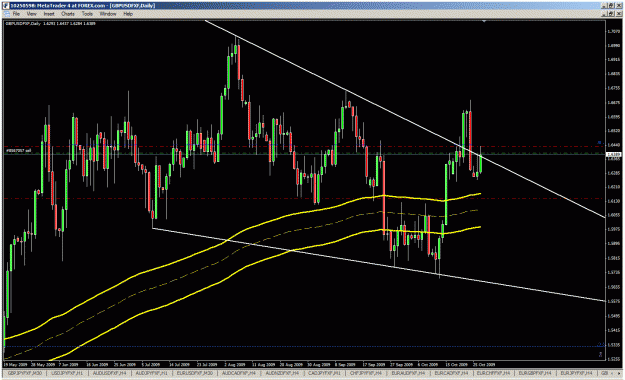Restore the inner chart window
This screenshot has width=625, height=380.
(x=611, y=14)
